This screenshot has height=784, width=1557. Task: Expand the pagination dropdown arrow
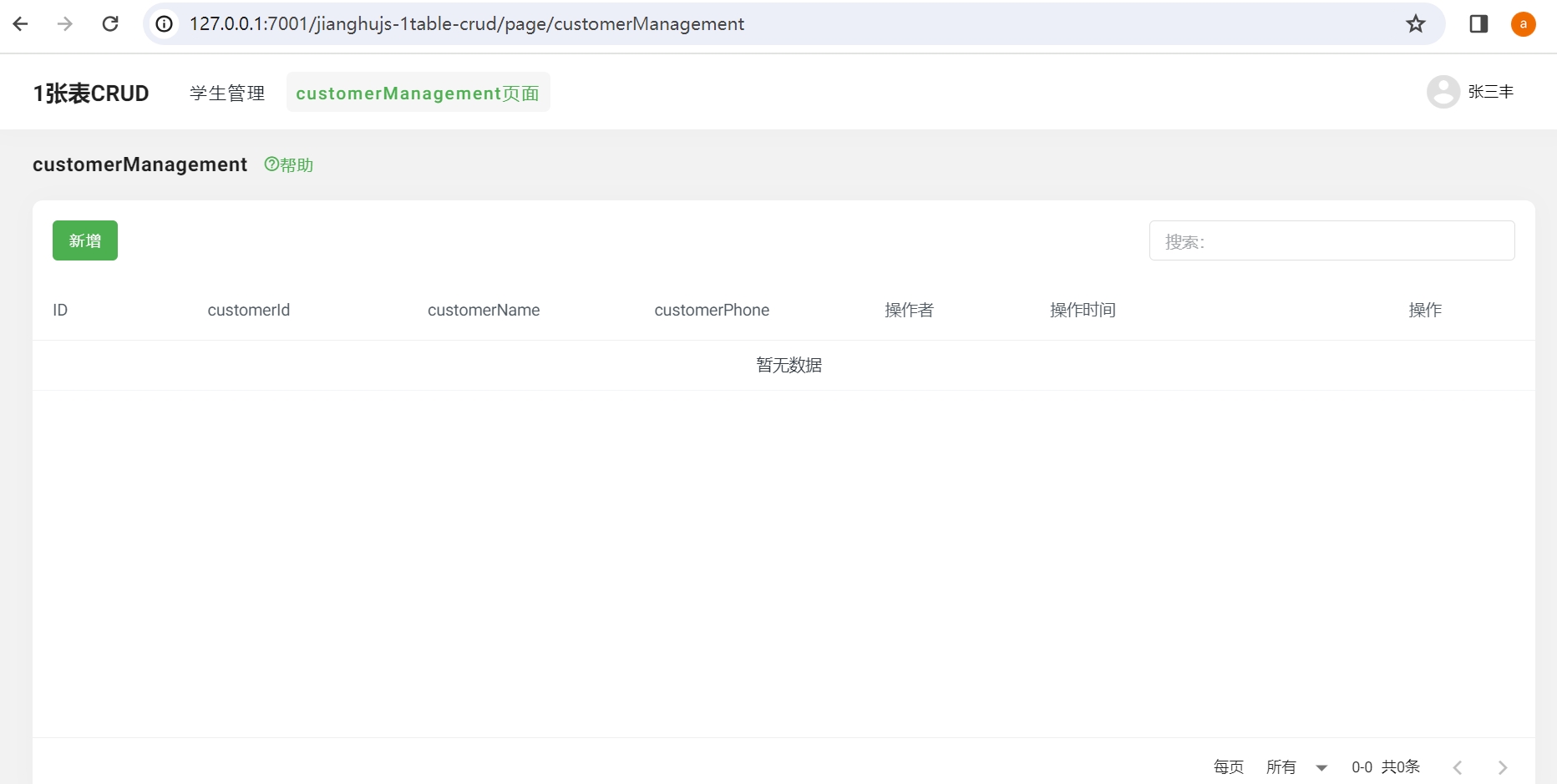pos(1321,767)
